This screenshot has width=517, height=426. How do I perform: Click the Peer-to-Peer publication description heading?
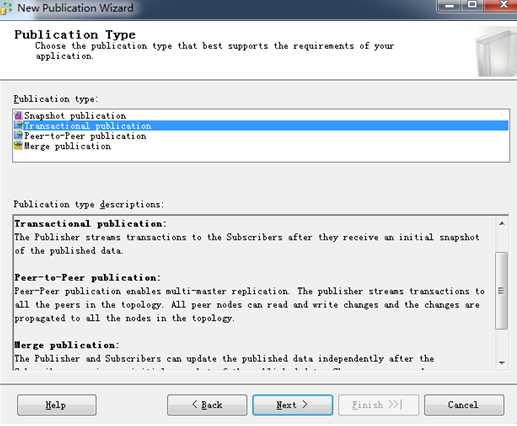click(88, 278)
